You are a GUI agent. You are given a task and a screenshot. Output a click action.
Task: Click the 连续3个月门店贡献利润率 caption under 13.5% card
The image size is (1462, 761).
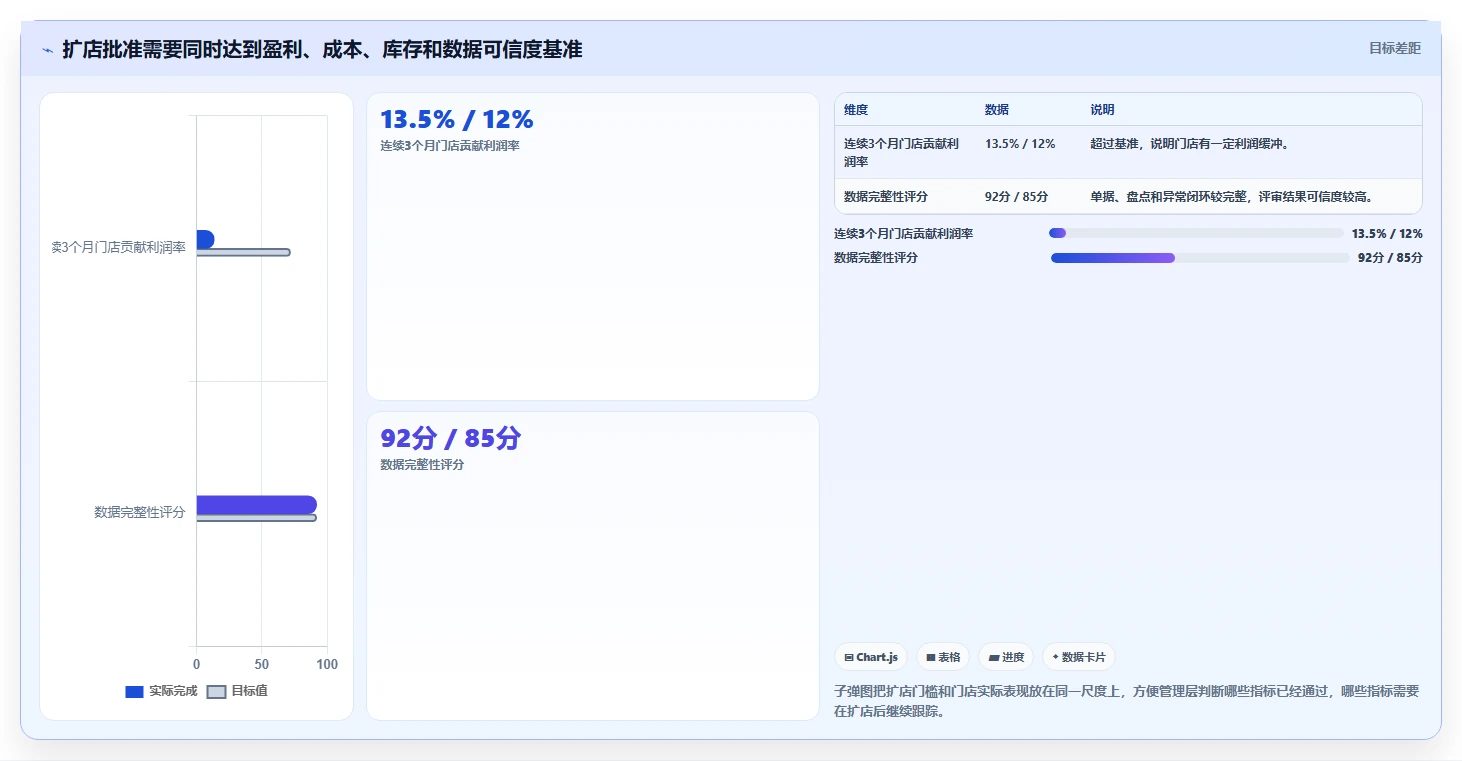450,146
